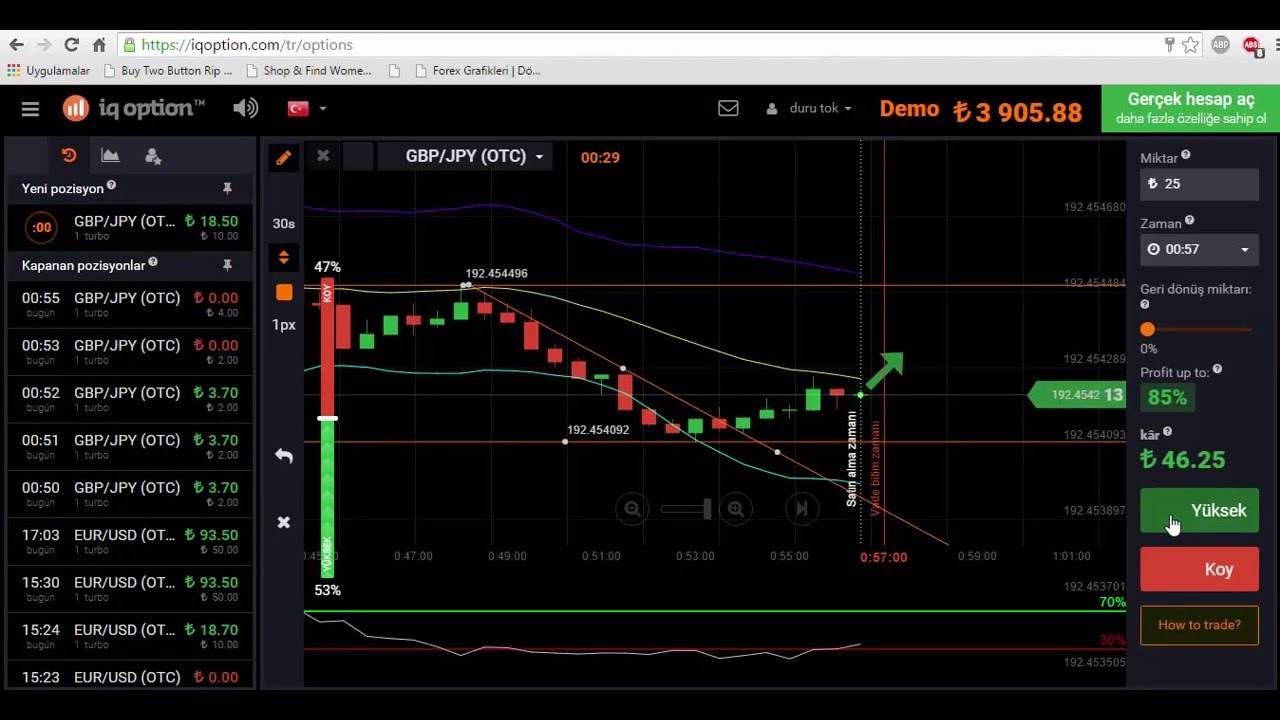Open the hamburger main menu
Image resolution: width=1280 pixels, height=720 pixels.
tap(30, 109)
